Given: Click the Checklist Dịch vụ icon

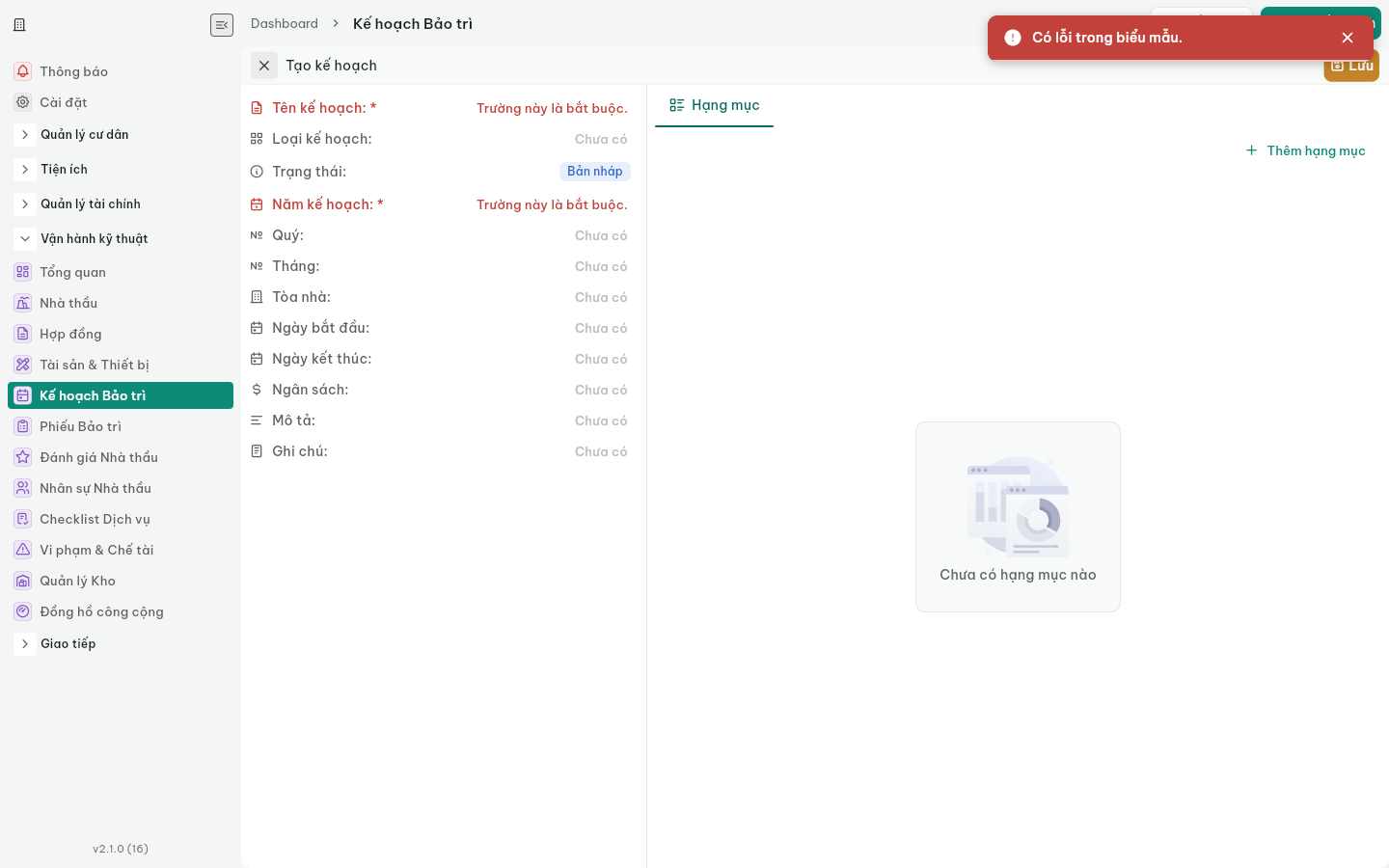Looking at the screenshot, I should click(23, 519).
